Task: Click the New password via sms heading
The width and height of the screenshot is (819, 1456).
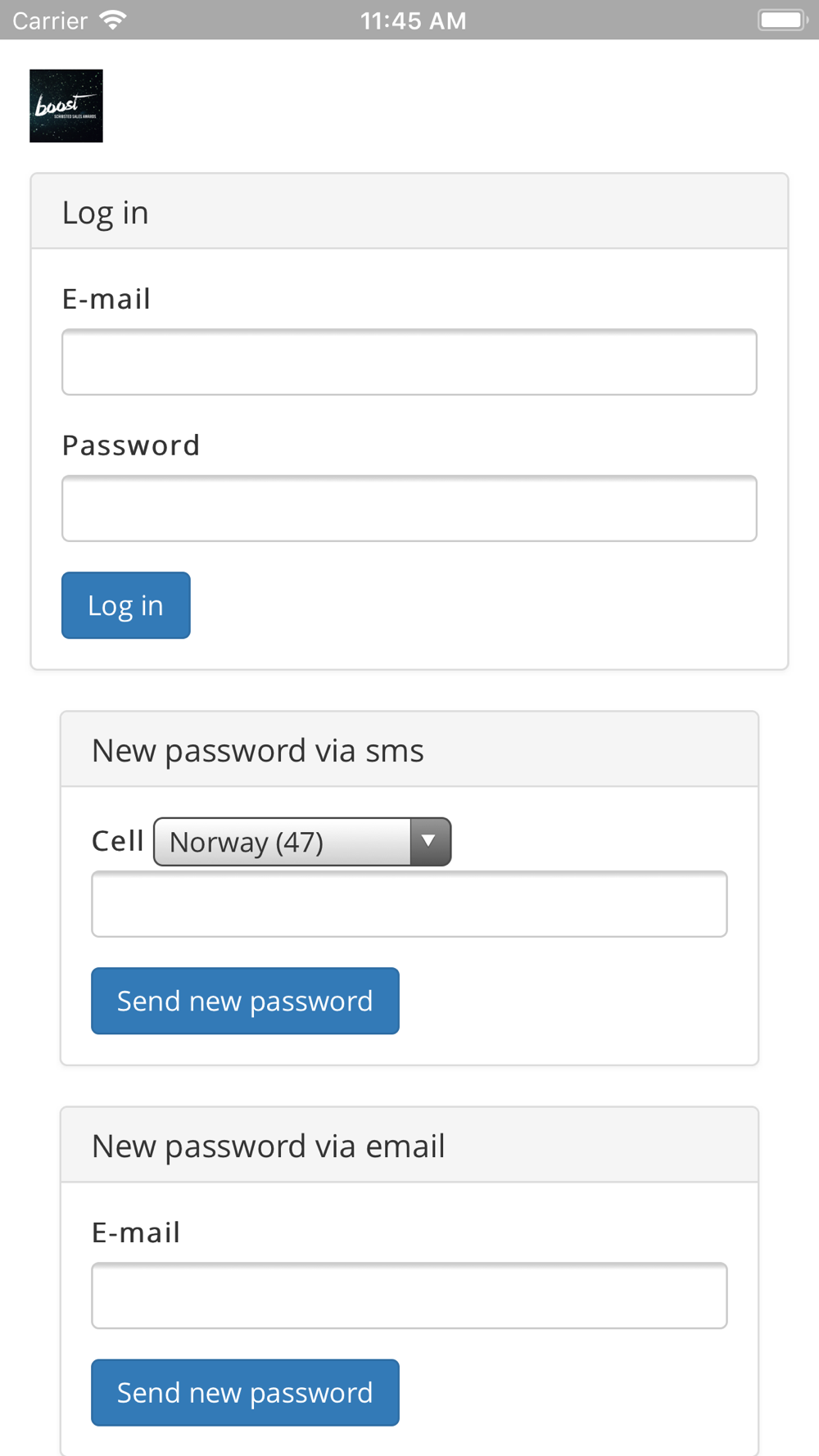Action: pos(258,750)
